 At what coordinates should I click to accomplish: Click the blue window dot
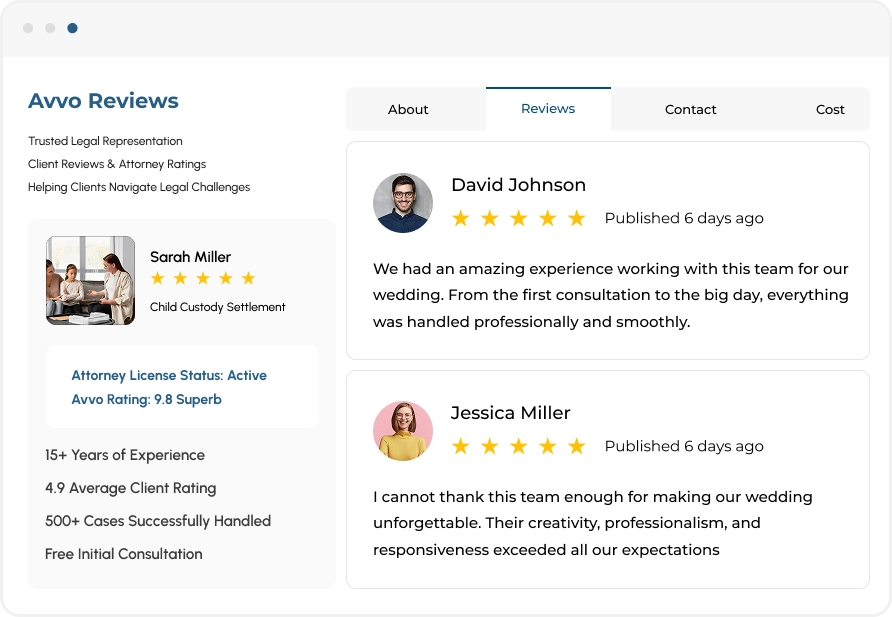pyautogui.click(x=72, y=28)
